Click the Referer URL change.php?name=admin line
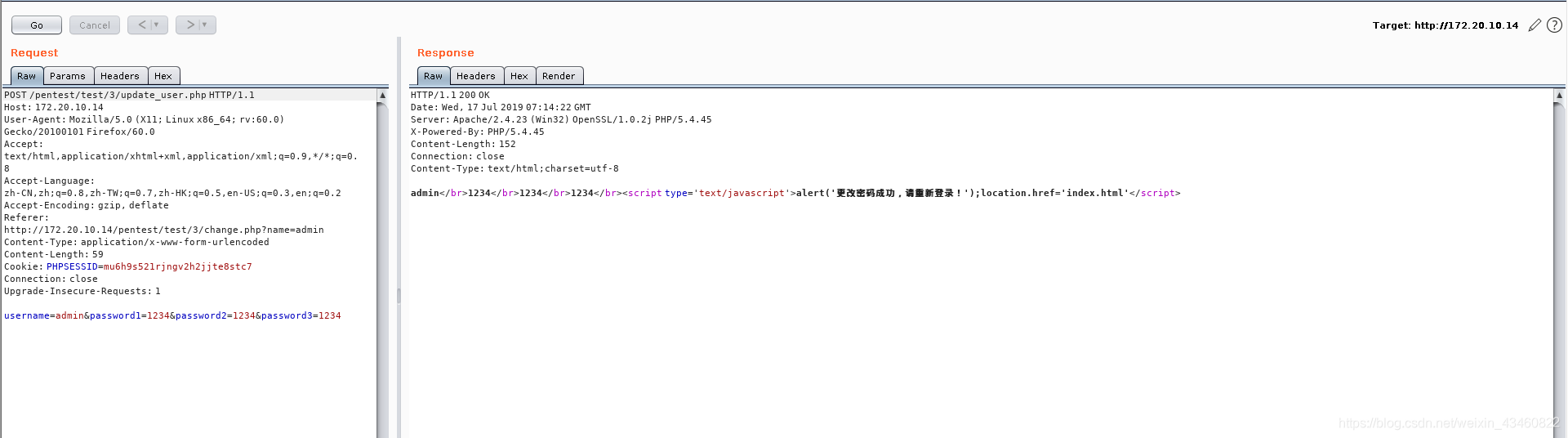 [x=163, y=230]
